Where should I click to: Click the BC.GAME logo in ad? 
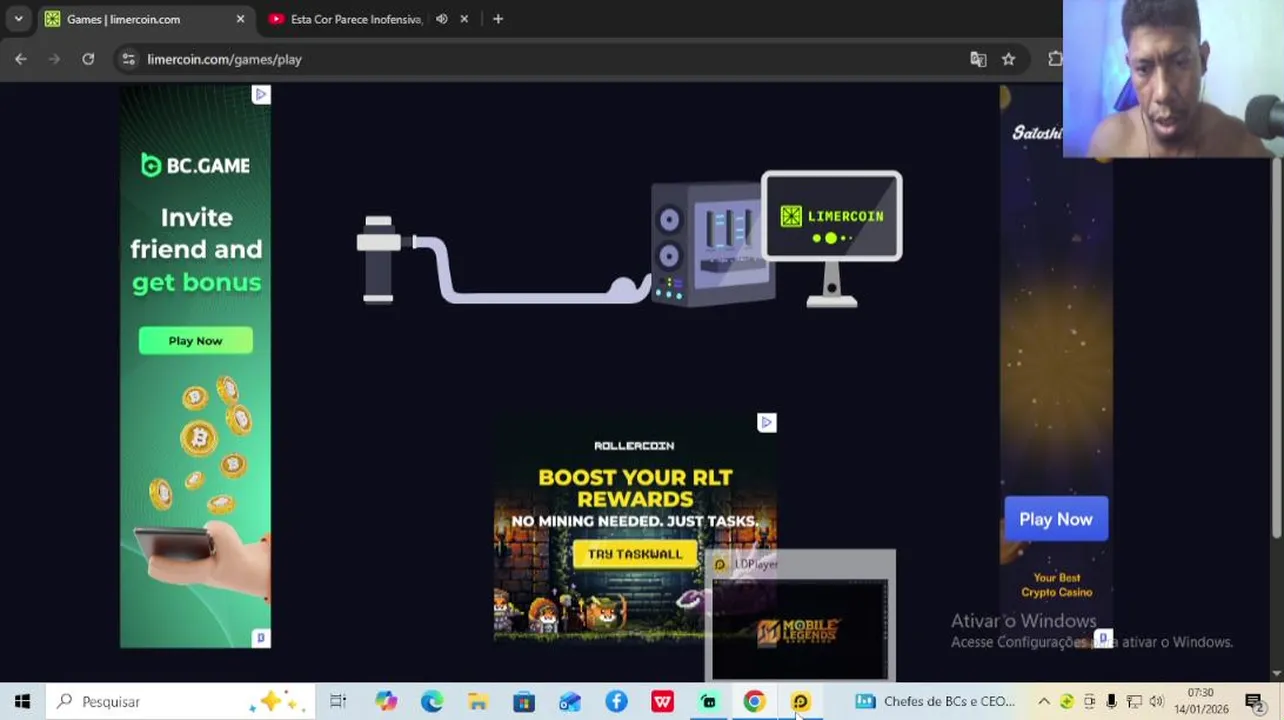pyautogui.click(x=195, y=166)
